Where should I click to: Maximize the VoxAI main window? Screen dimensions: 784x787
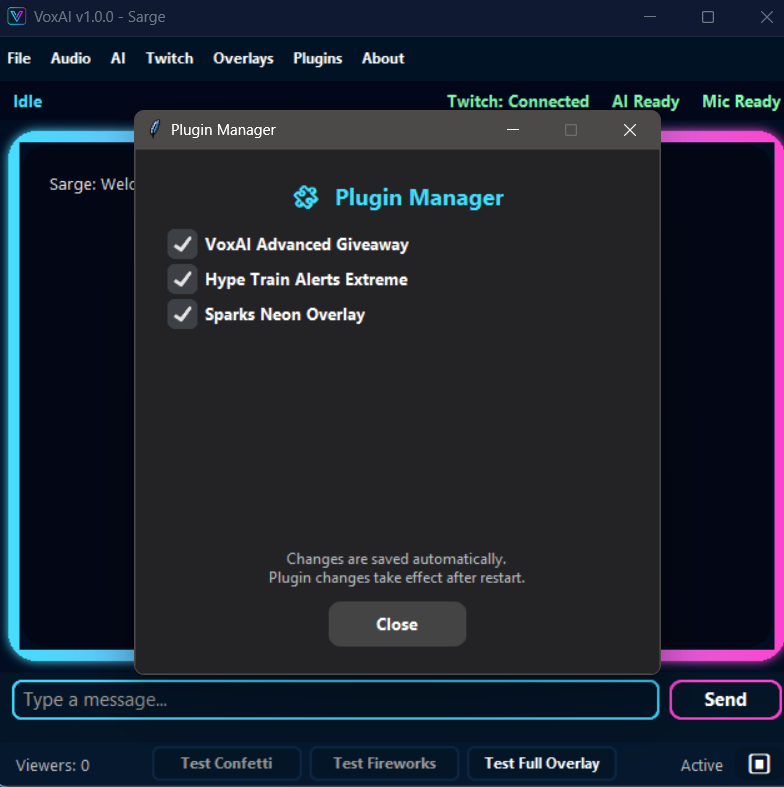708,17
